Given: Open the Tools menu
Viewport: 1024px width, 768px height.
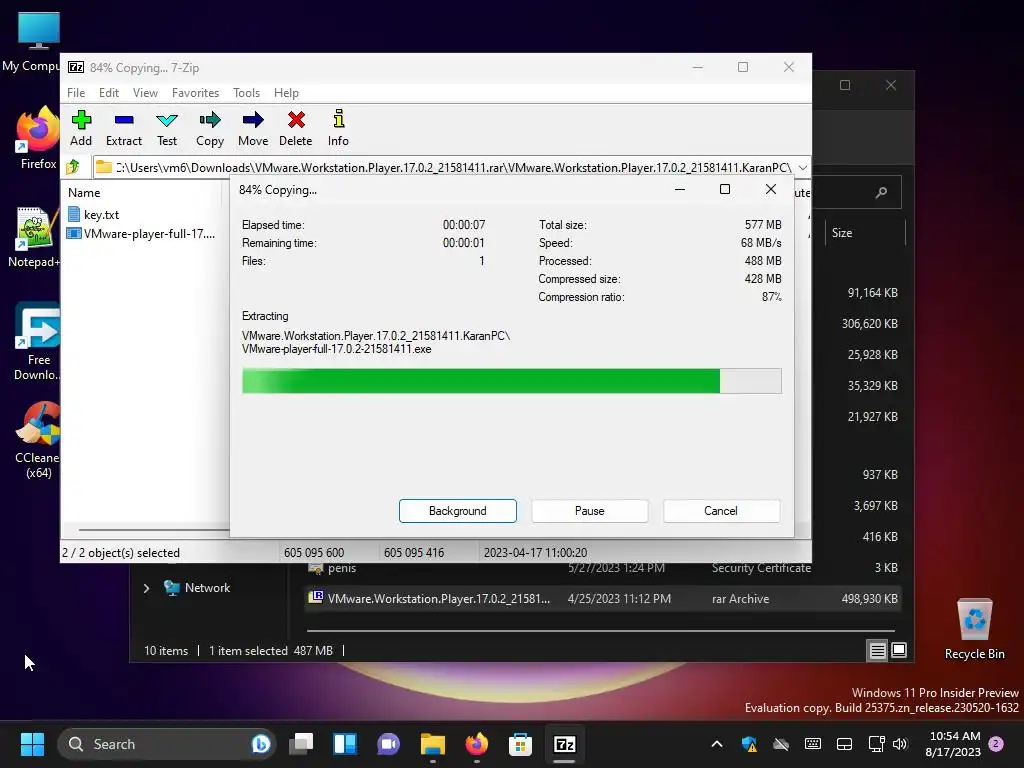Looking at the screenshot, I should [246, 93].
